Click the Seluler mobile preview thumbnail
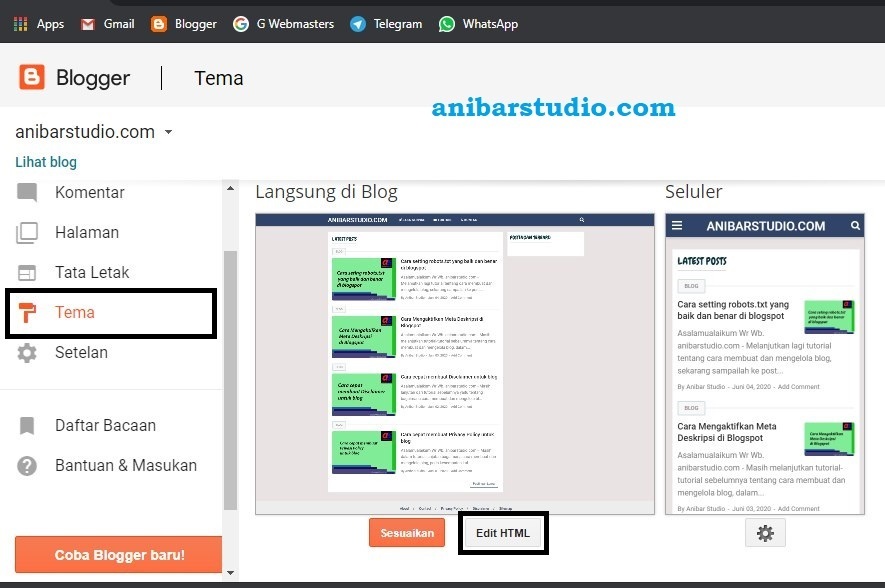The image size is (885, 588). (x=765, y=364)
